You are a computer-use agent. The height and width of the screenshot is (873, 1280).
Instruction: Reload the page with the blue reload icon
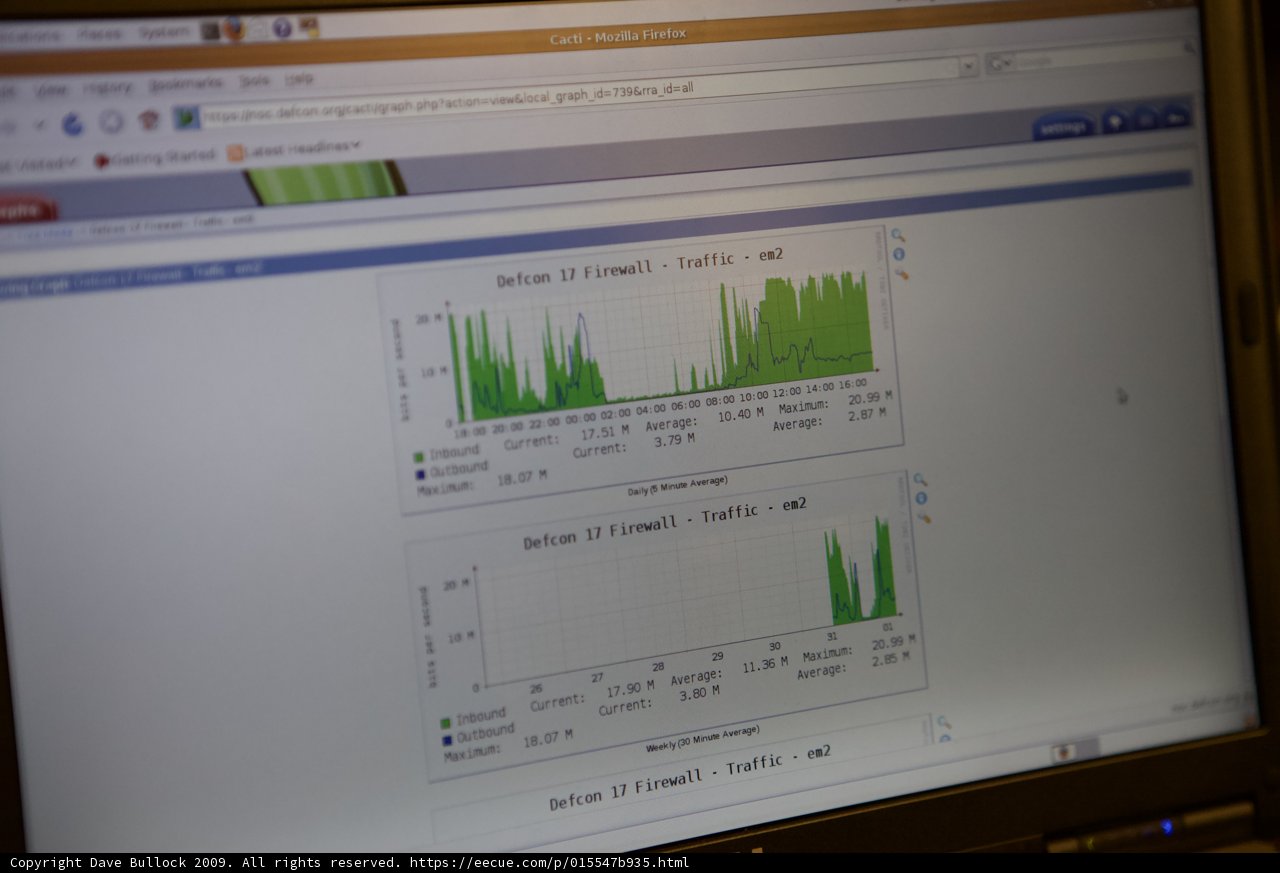(x=73, y=124)
